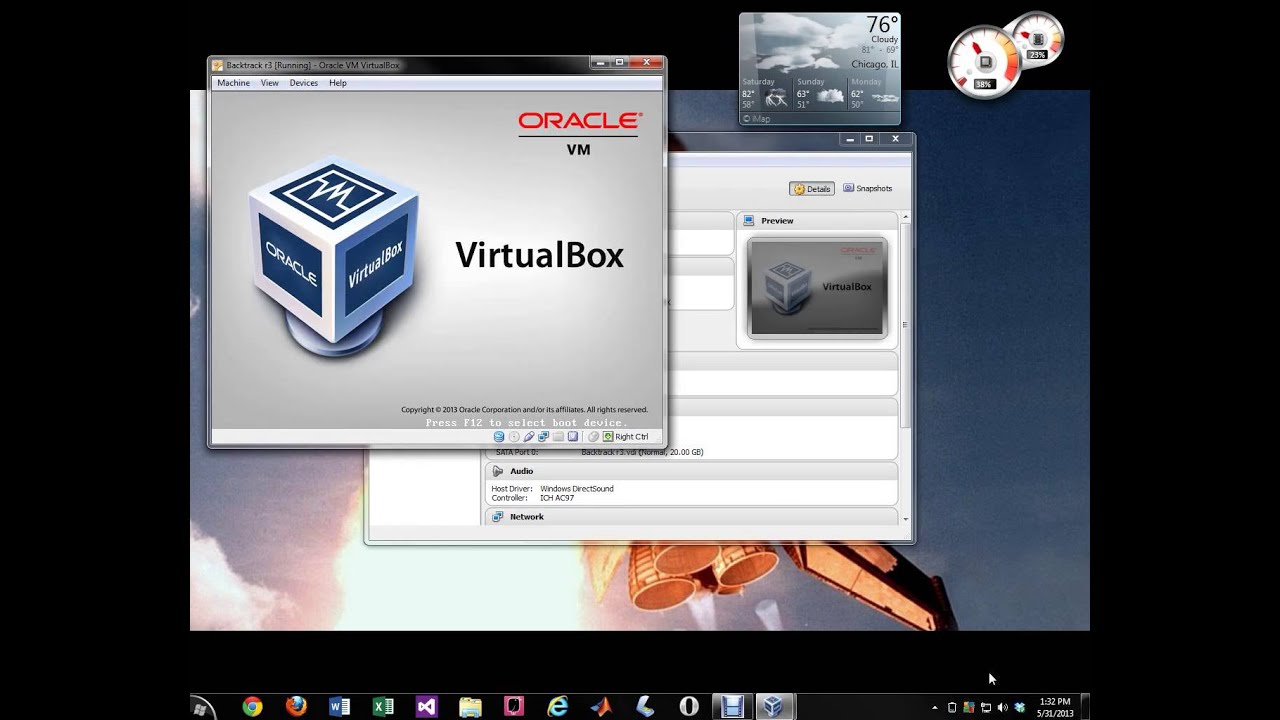This screenshot has height=720, width=1280.
Task: Show hidden tray icons arrow
Action: (935, 708)
